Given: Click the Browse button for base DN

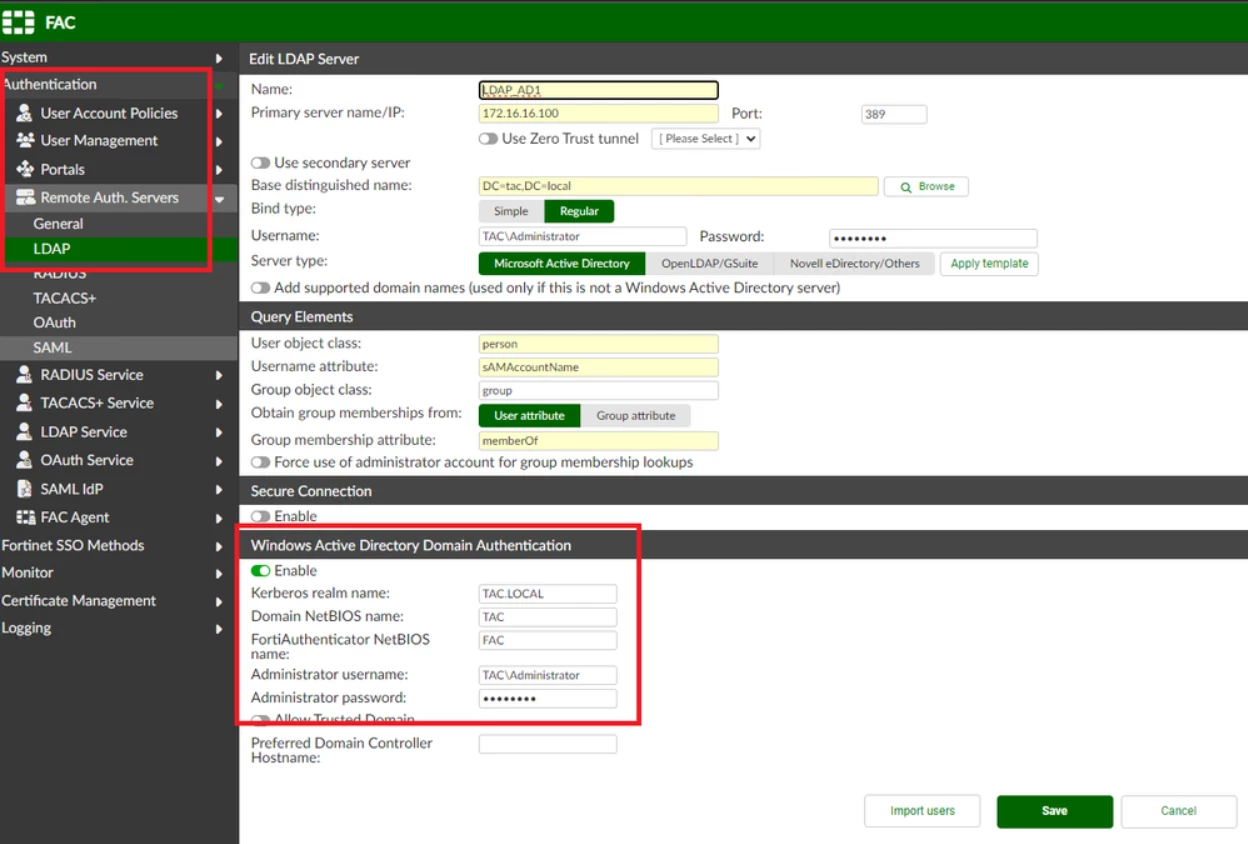Looking at the screenshot, I should pyautogui.click(x=926, y=186).
